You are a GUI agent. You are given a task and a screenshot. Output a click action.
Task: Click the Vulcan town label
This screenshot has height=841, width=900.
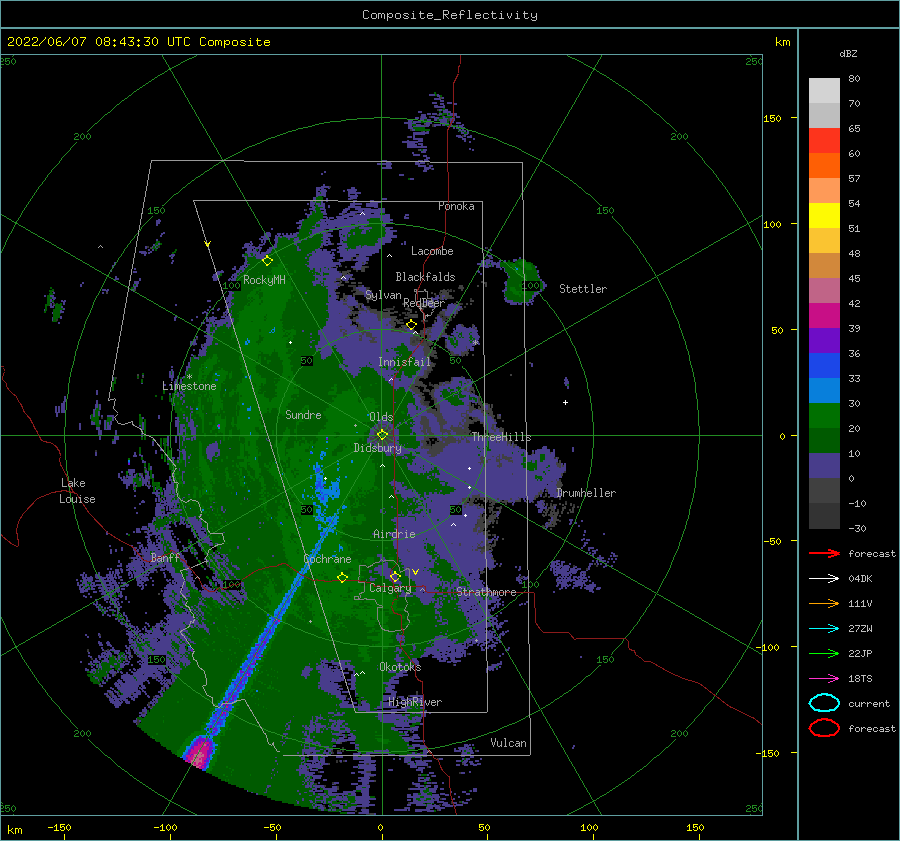tap(508, 743)
